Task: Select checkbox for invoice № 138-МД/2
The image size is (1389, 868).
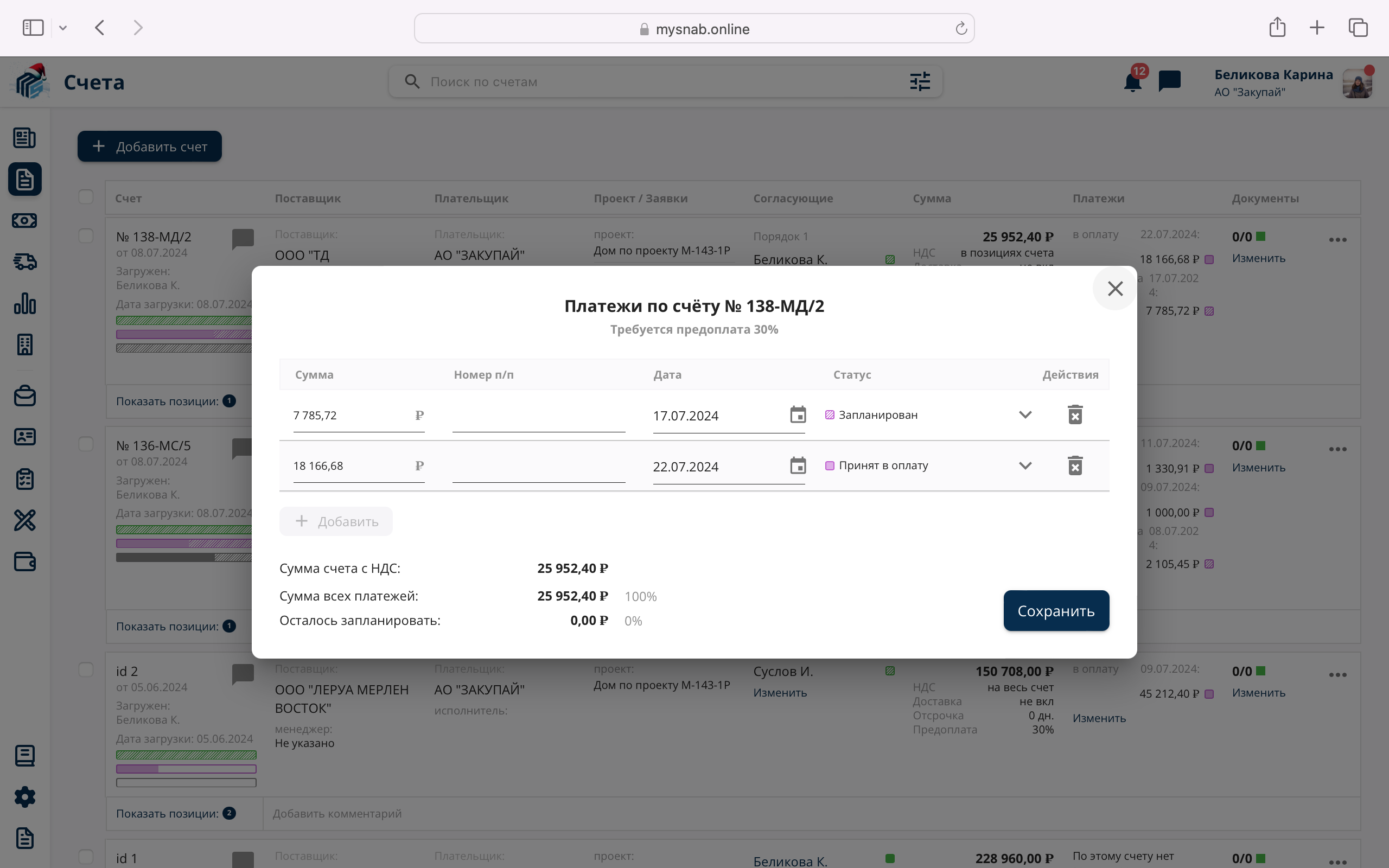Action: tap(86, 236)
